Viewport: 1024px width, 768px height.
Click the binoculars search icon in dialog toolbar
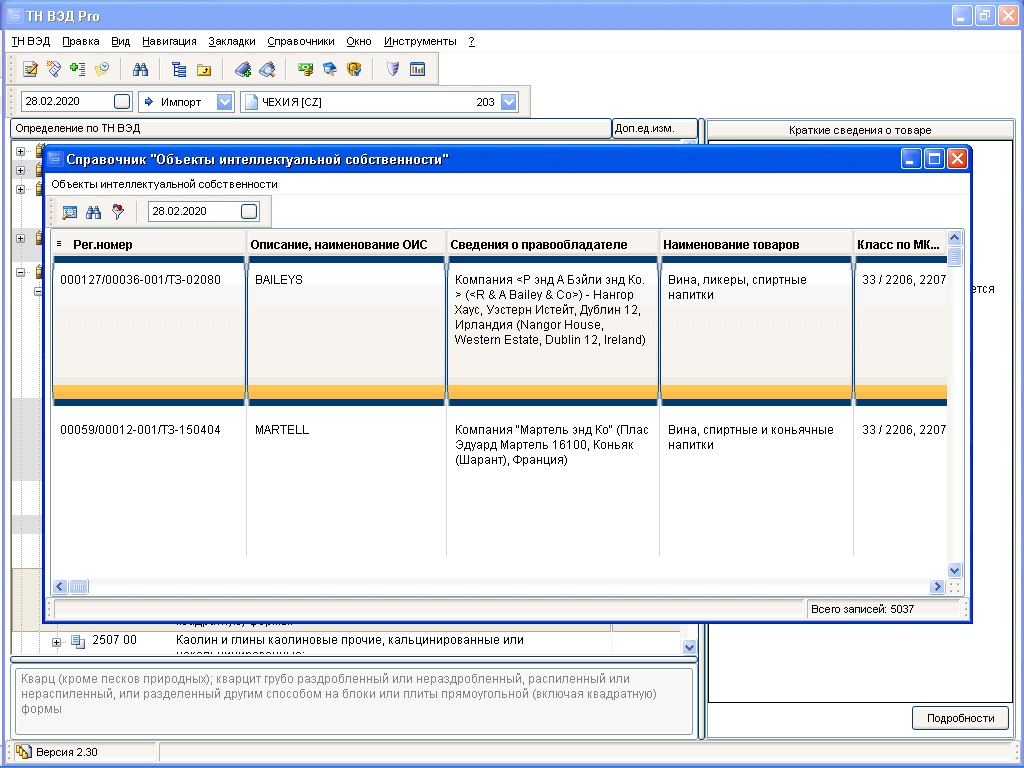[93, 212]
